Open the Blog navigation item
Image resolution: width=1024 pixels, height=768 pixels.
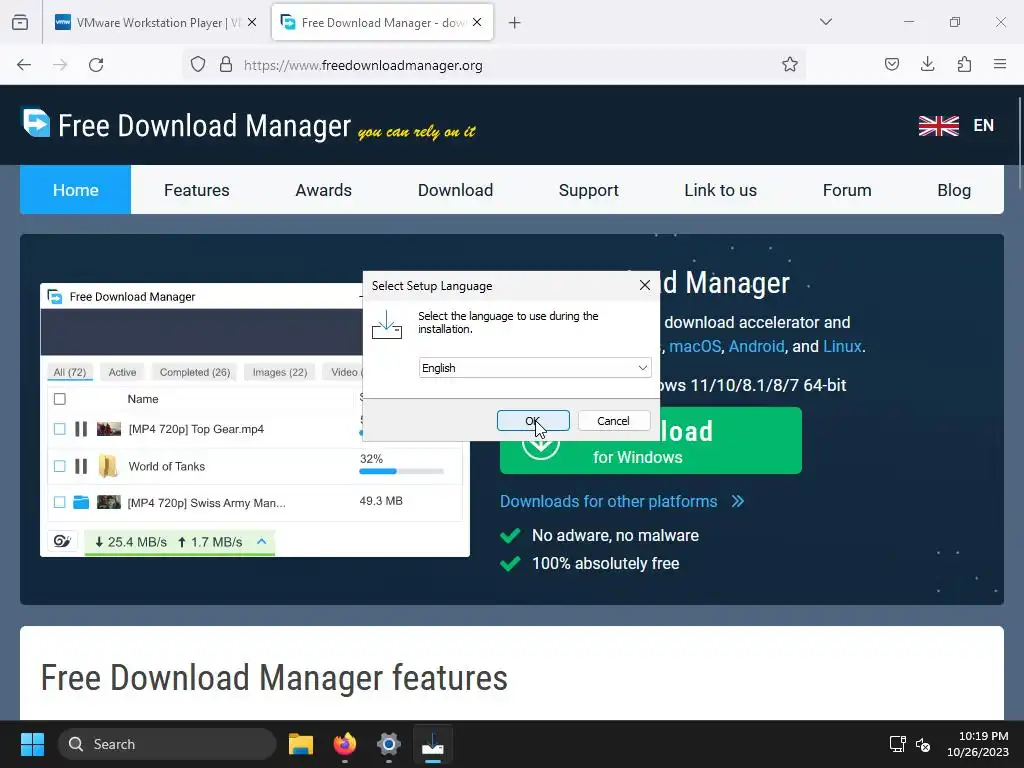tap(954, 190)
